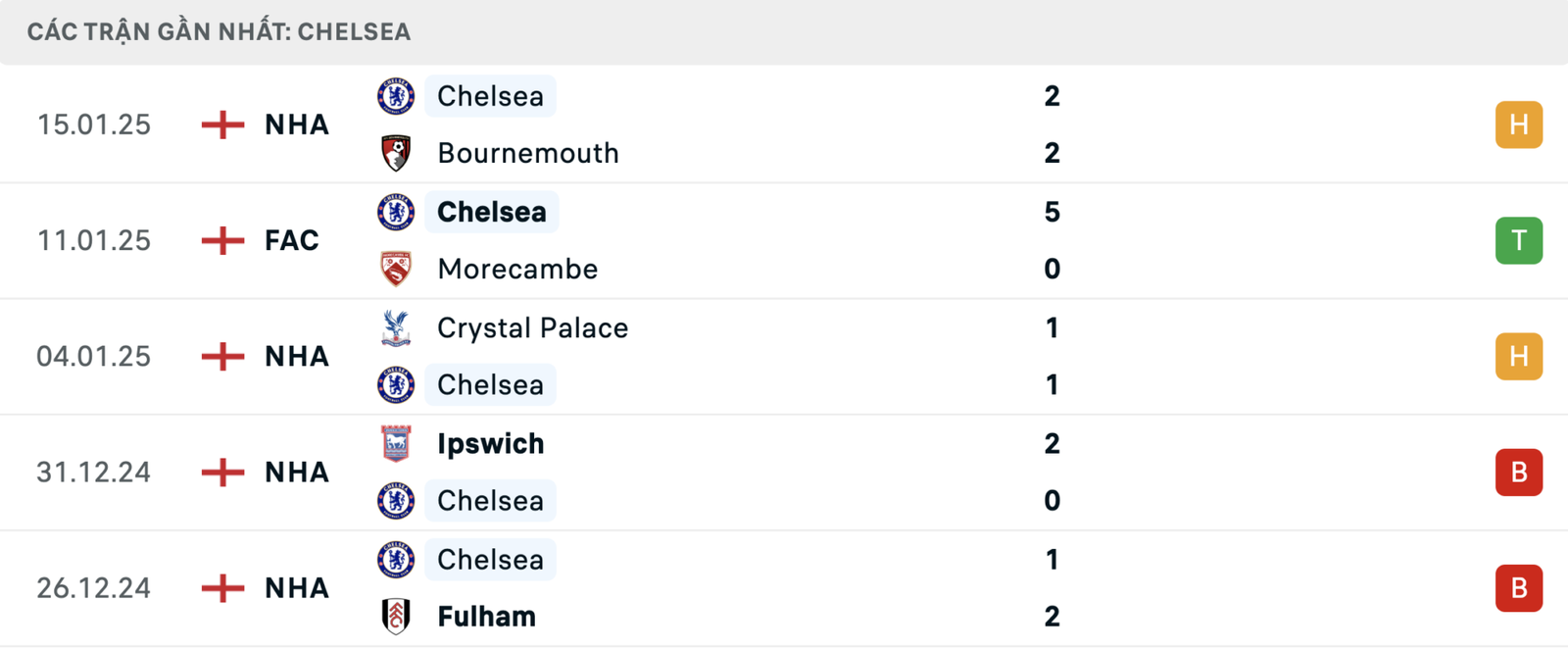
Task: Click the FAC competition label
Action: click(291, 240)
